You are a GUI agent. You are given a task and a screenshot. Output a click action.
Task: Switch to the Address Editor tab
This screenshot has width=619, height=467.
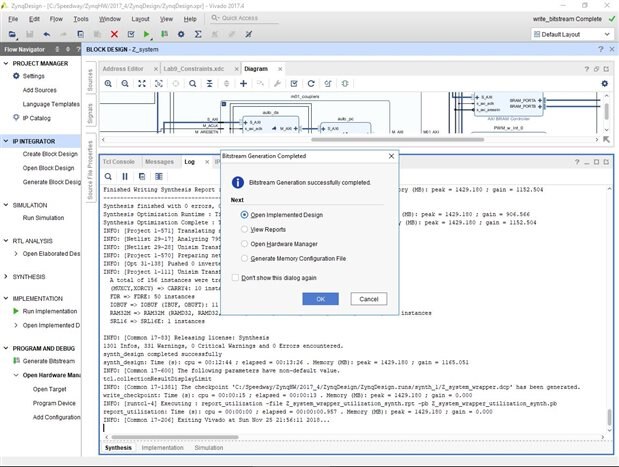tap(122, 68)
